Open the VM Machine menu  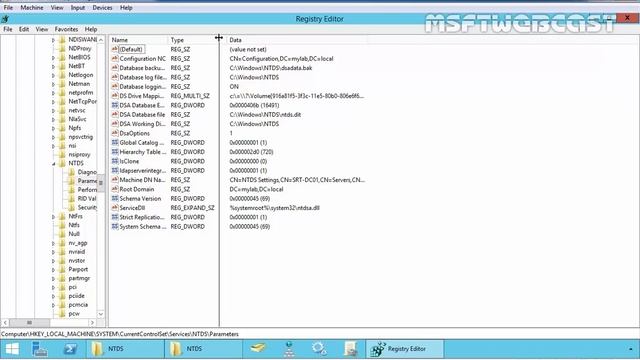click(32, 8)
